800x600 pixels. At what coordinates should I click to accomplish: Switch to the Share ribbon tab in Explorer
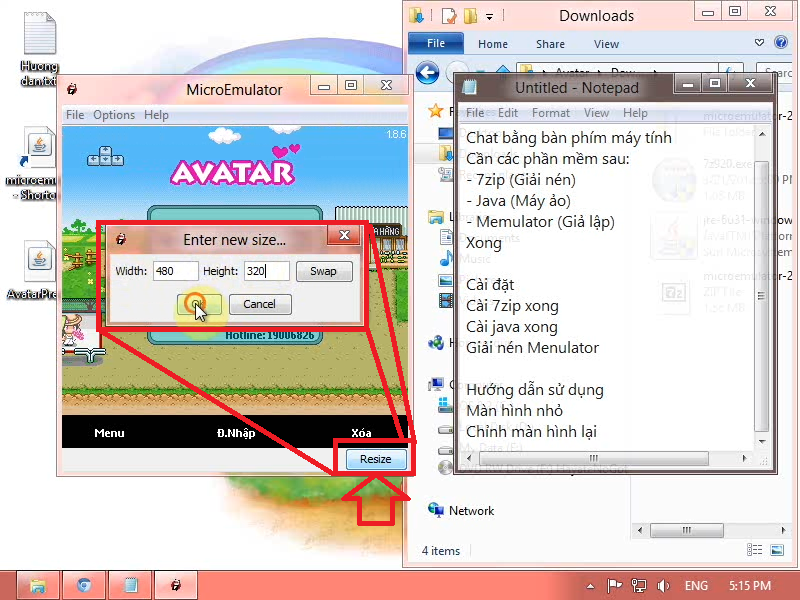tap(550, 44)
